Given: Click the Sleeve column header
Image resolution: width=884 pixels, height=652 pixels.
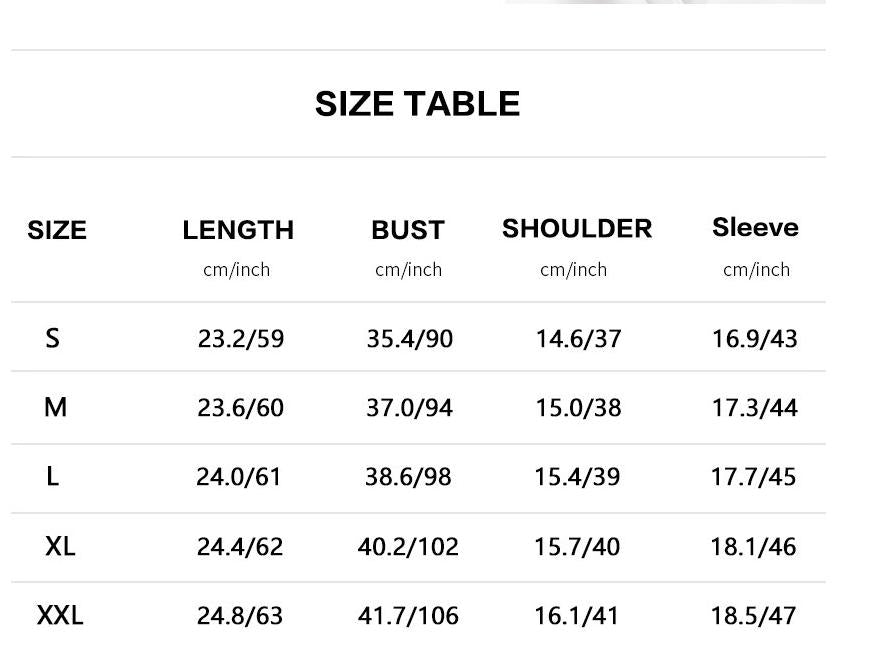Looking at the screenshot, I should click(x=755, y=227).
